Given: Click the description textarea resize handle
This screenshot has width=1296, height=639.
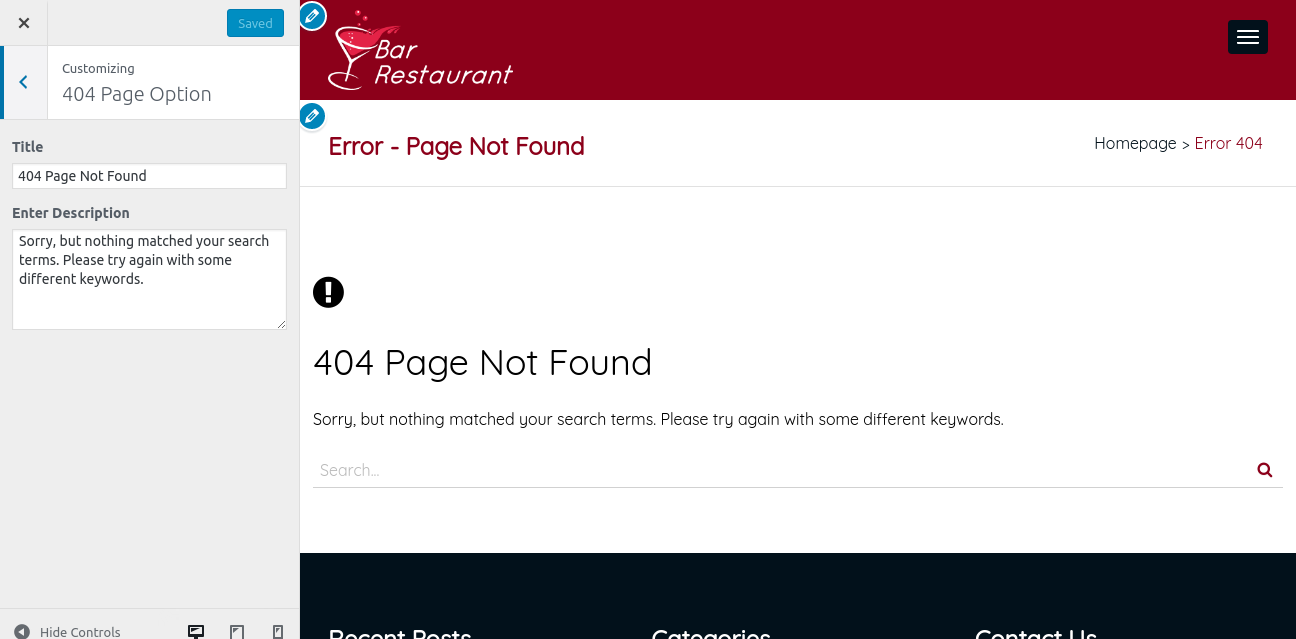Looking at the screenshot, I should click(281, 324).
